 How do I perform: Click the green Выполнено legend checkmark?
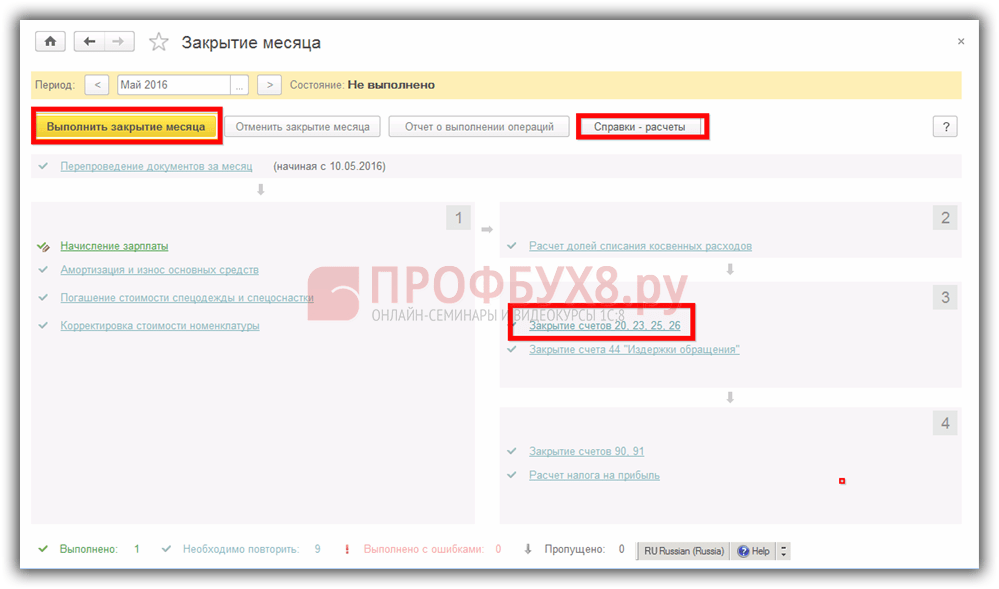point(43,549)
